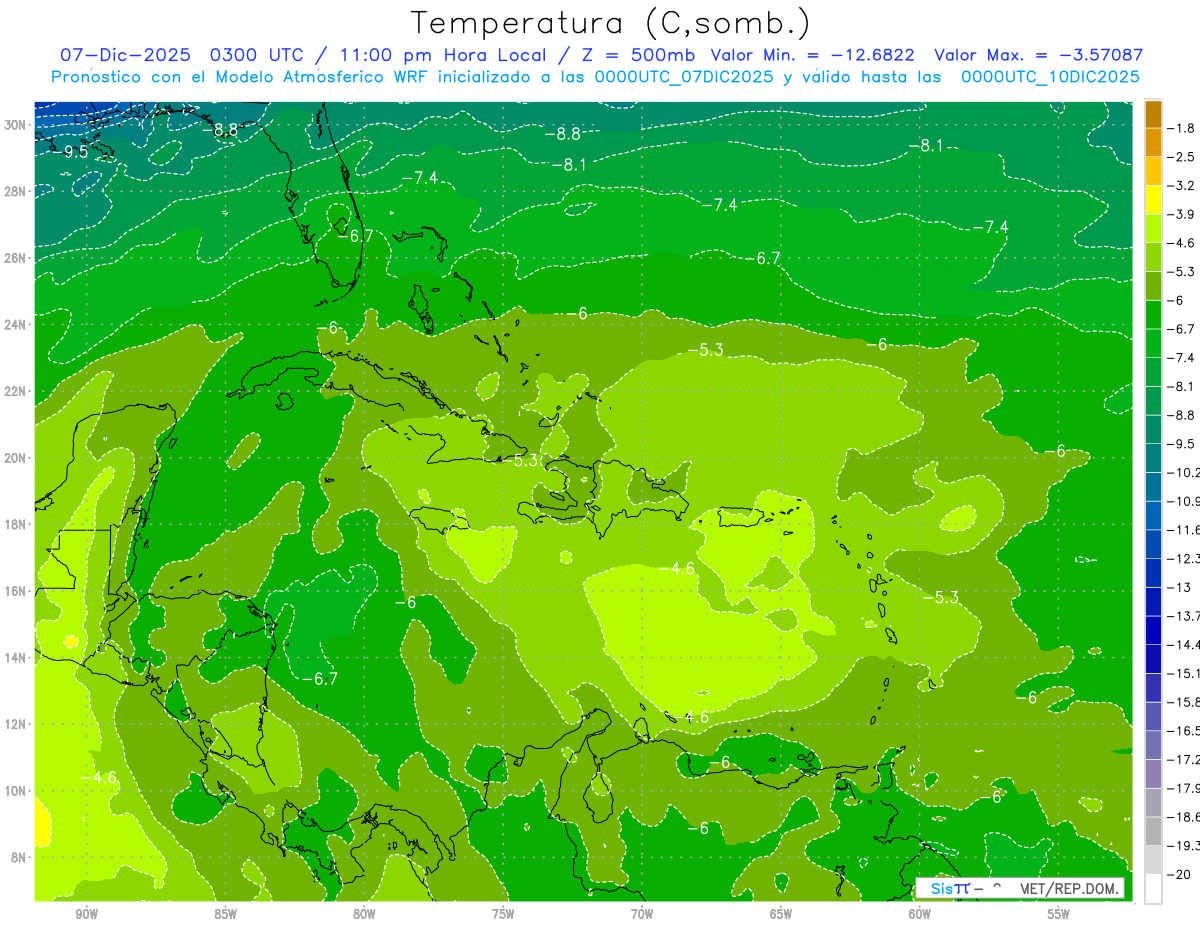Click the '-3.2' value on color bar
The image size is (1200, 927).
pyautogui.click(x=1183, y=185)
